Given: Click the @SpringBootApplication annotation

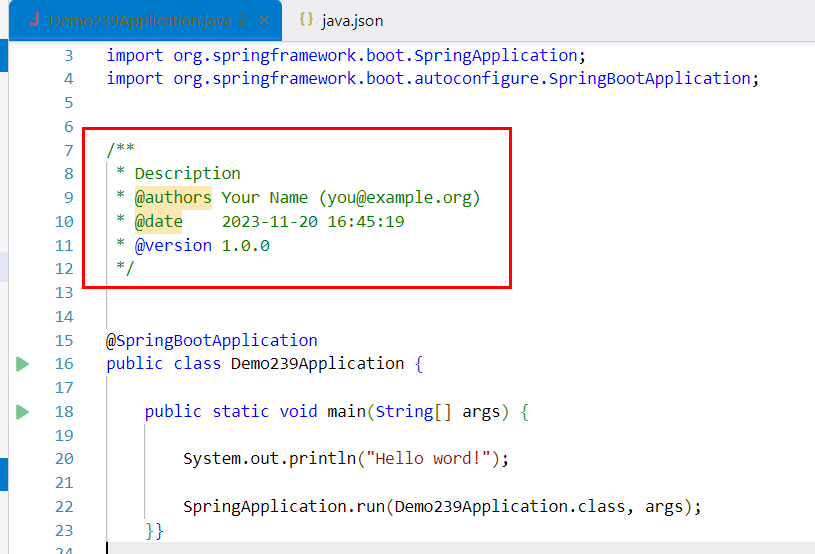Looking at the screenshot, I should (212, 340).
